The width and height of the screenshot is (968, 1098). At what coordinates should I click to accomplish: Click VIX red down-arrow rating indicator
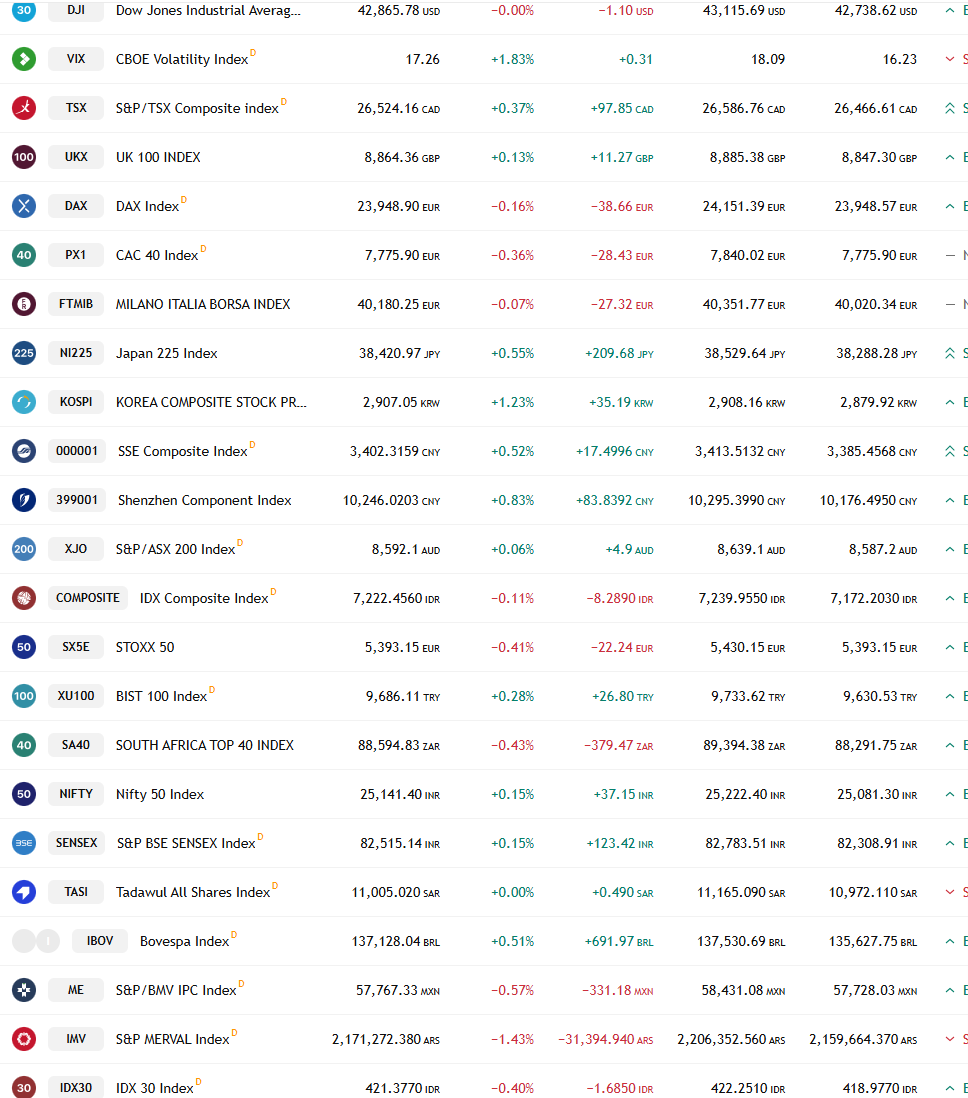tap(950, 59)
